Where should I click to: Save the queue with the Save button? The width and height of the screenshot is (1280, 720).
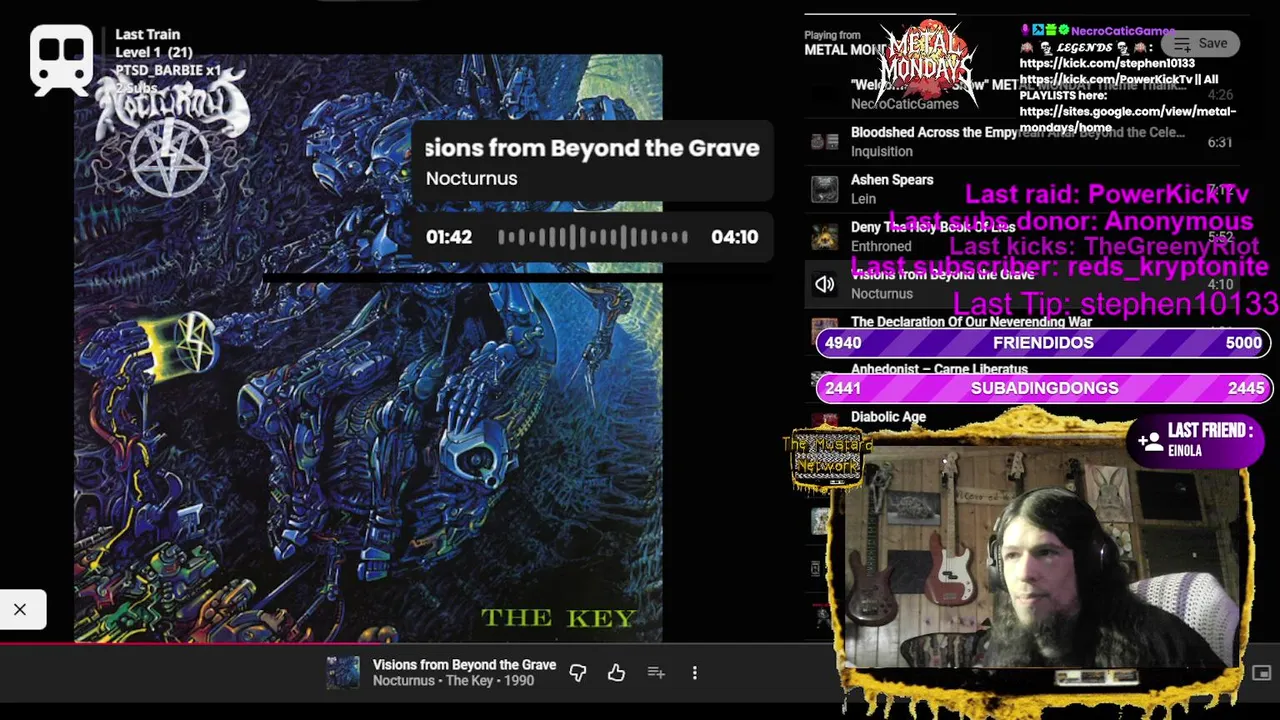(1200, 43)
